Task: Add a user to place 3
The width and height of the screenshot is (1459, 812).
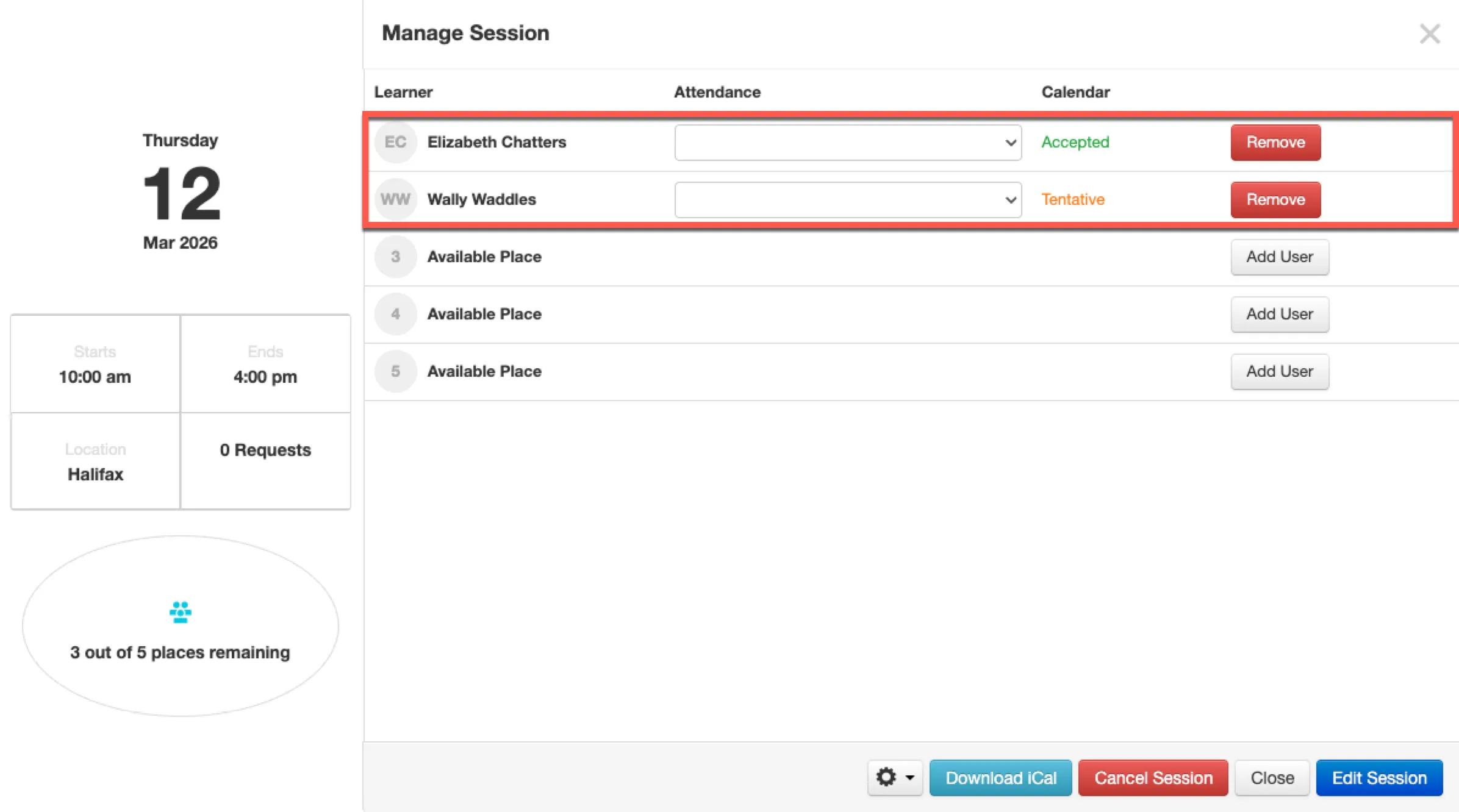Action: coord(1279,257)
